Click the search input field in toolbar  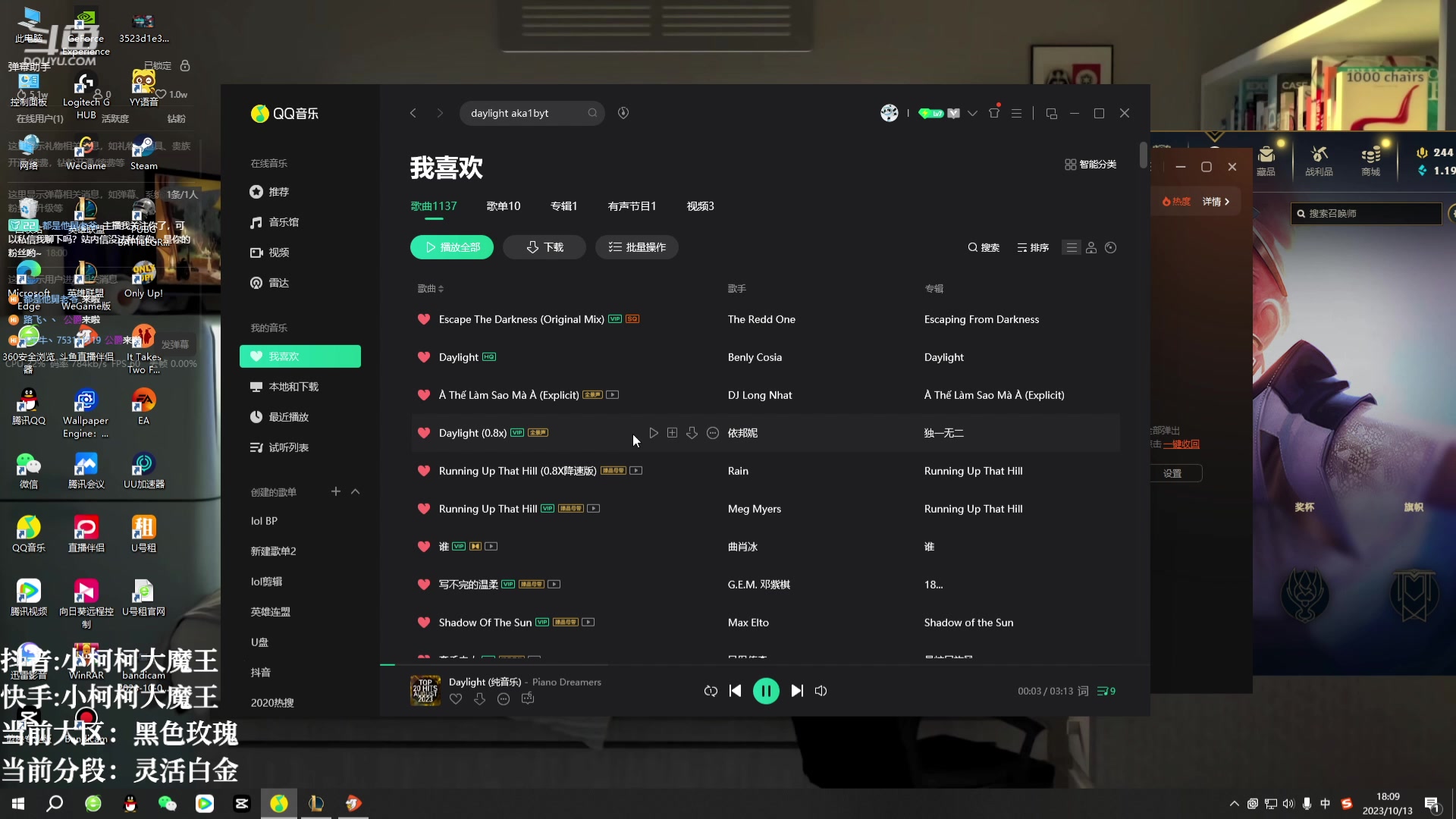coord(531,112)
